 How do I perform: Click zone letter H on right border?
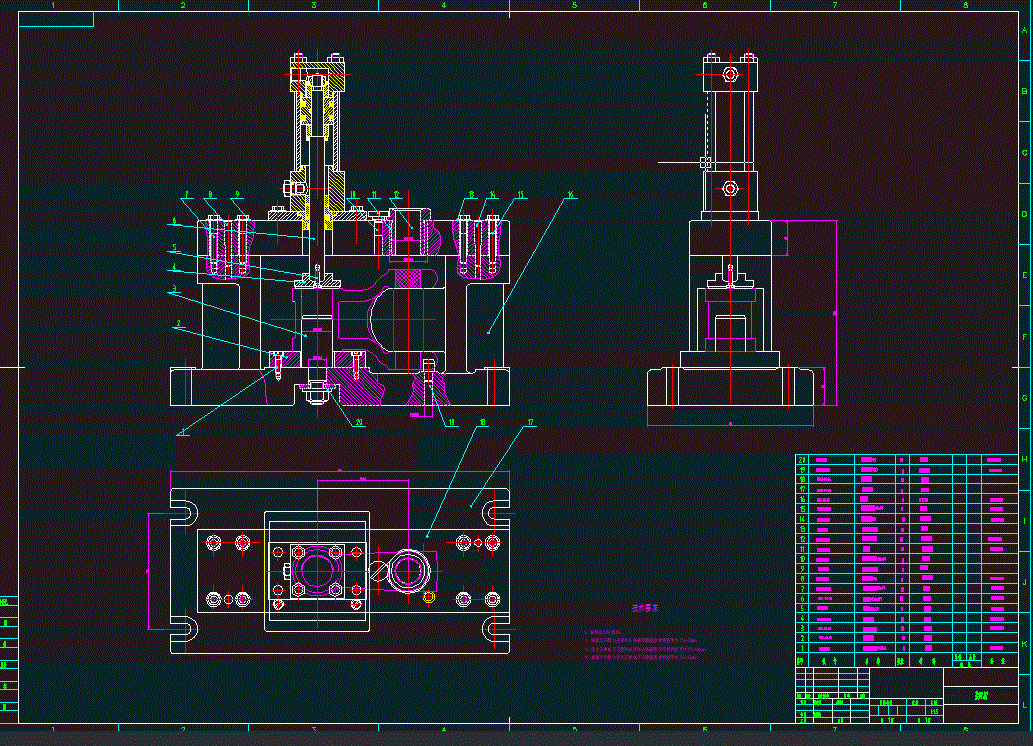tap(1024, 459)
